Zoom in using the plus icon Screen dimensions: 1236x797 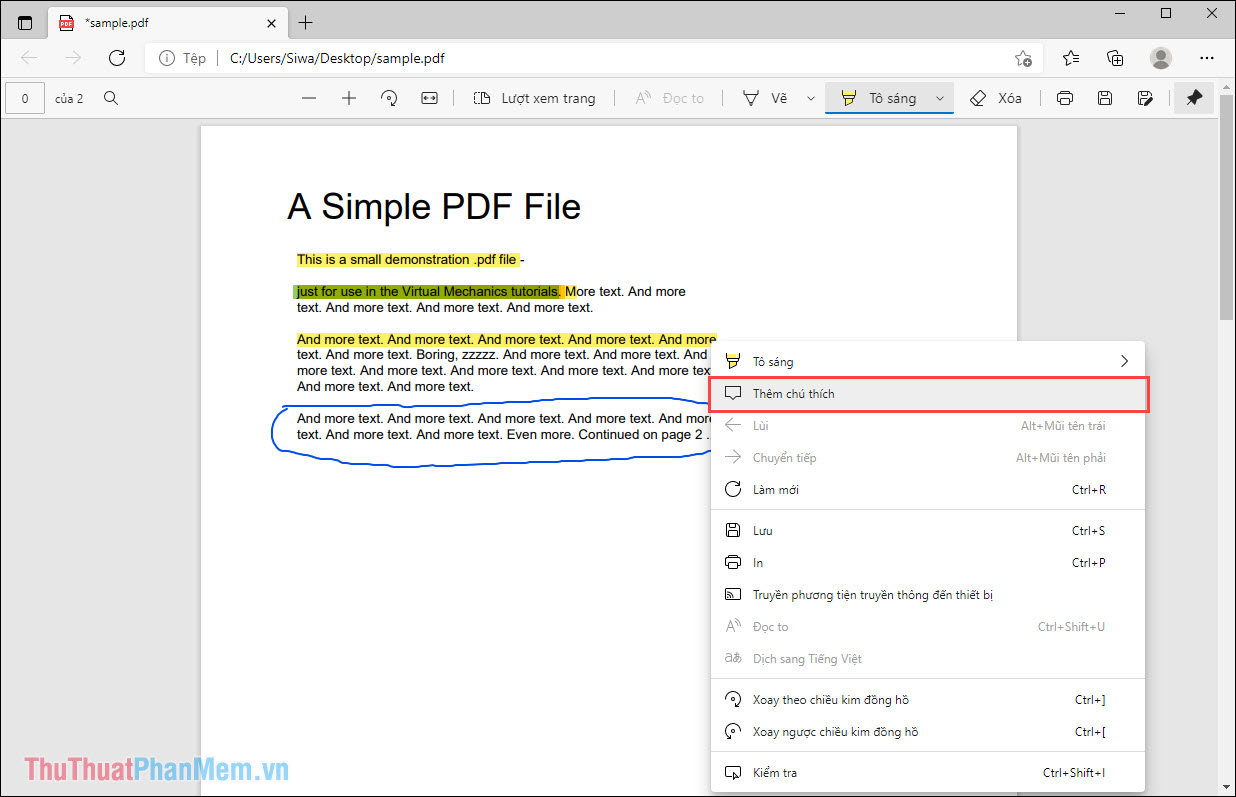[x=348, y=98]
